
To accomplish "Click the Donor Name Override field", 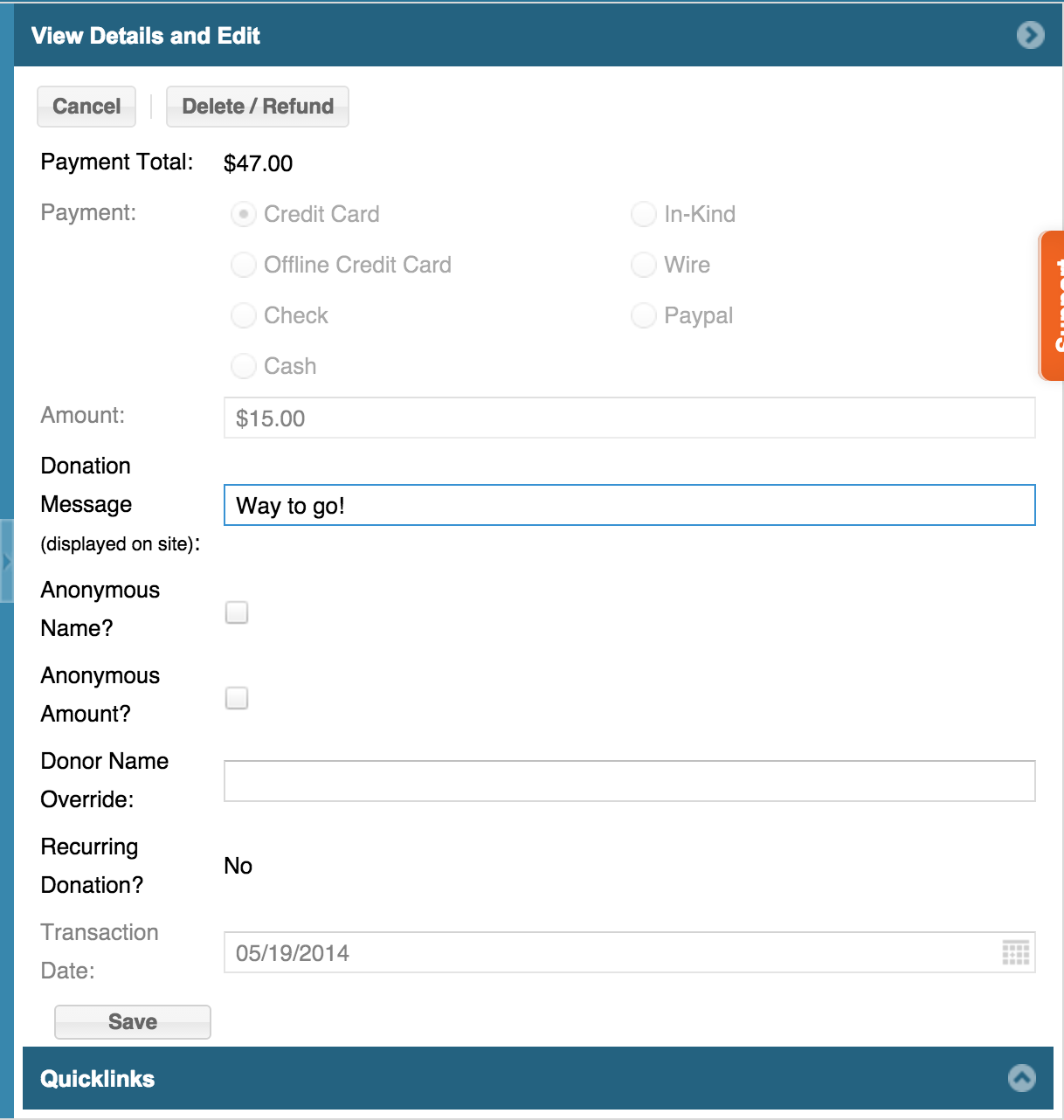I will click(630, 781).
